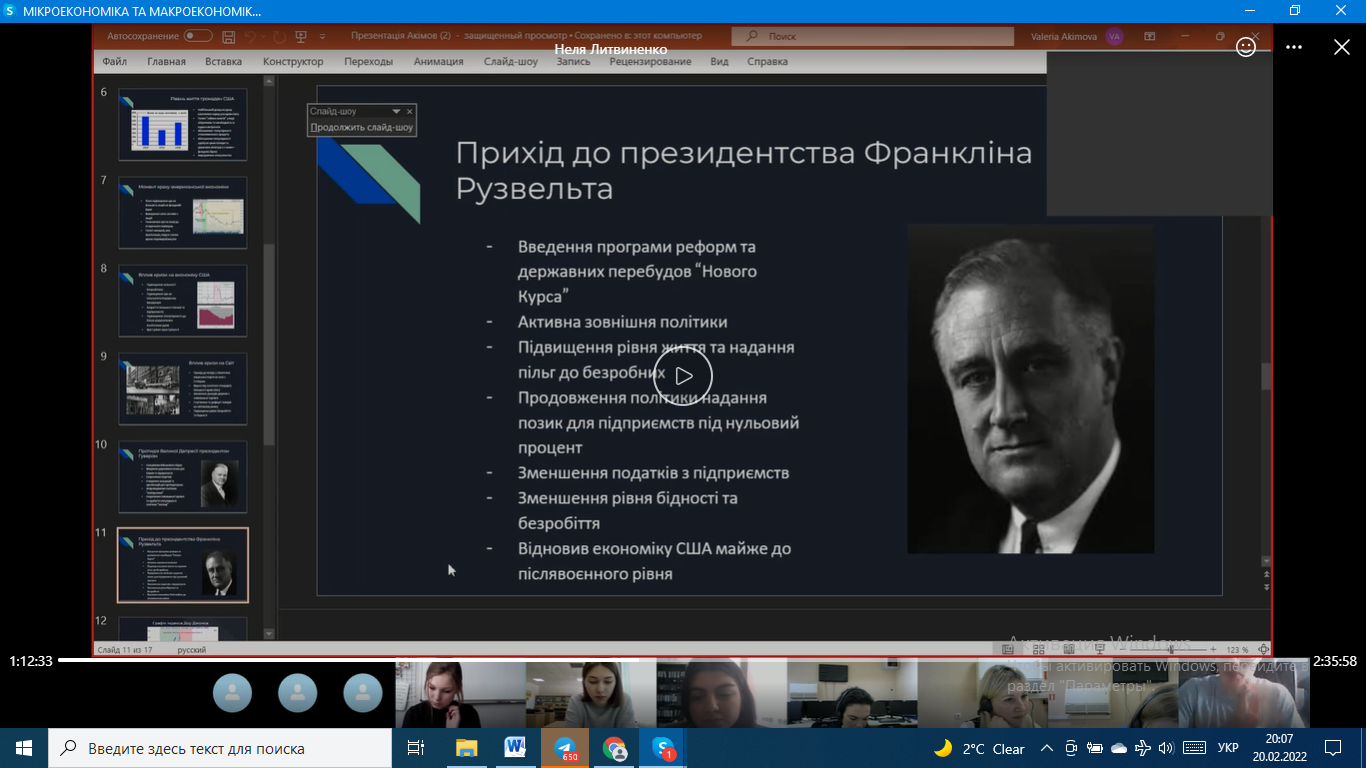The height and width of the screenshot is (768, 1366).
Task: Click the OneDrive cloud tray icon
Action: point(1119,748)
